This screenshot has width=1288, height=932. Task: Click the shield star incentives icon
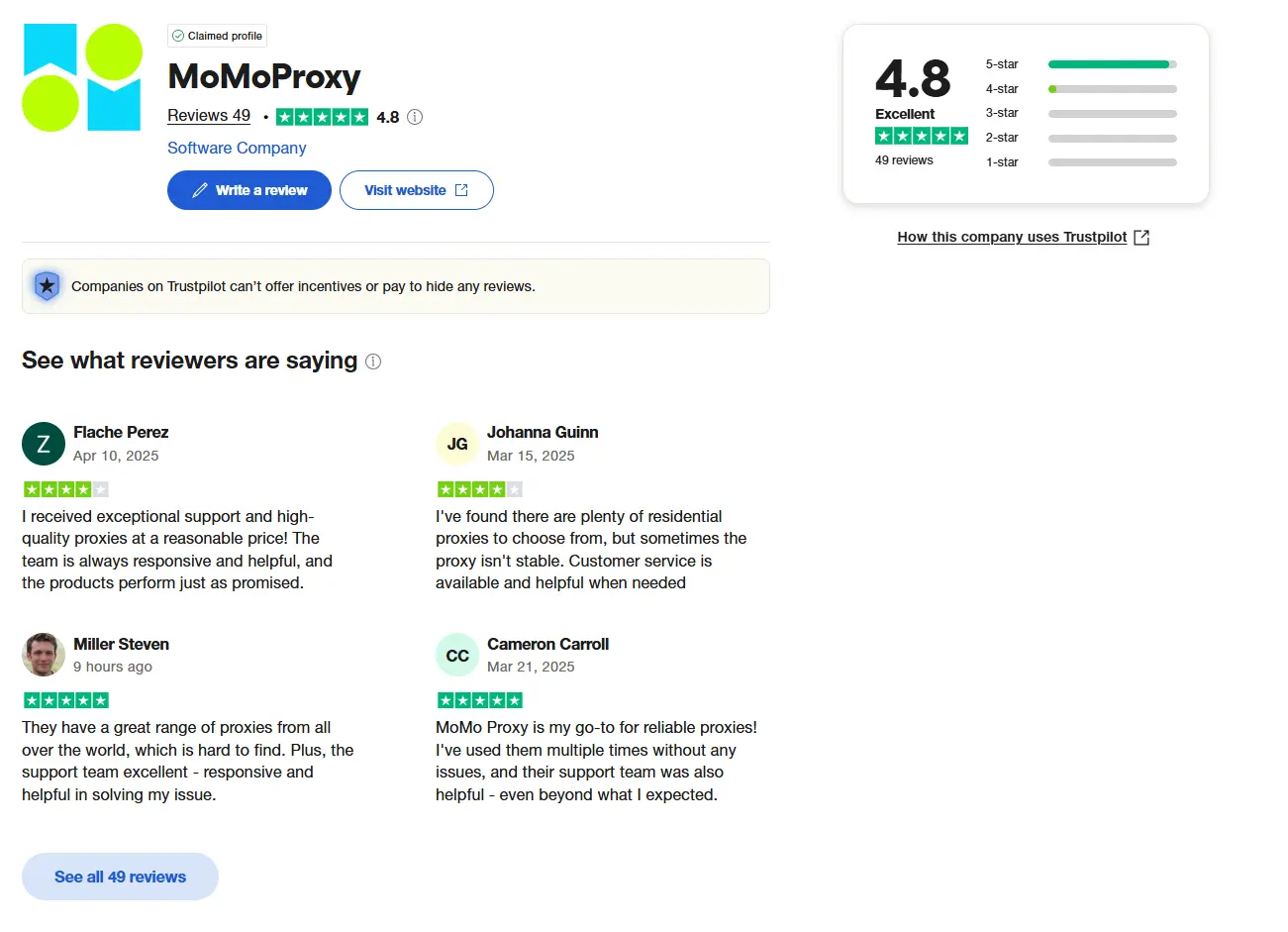[47, 286]
